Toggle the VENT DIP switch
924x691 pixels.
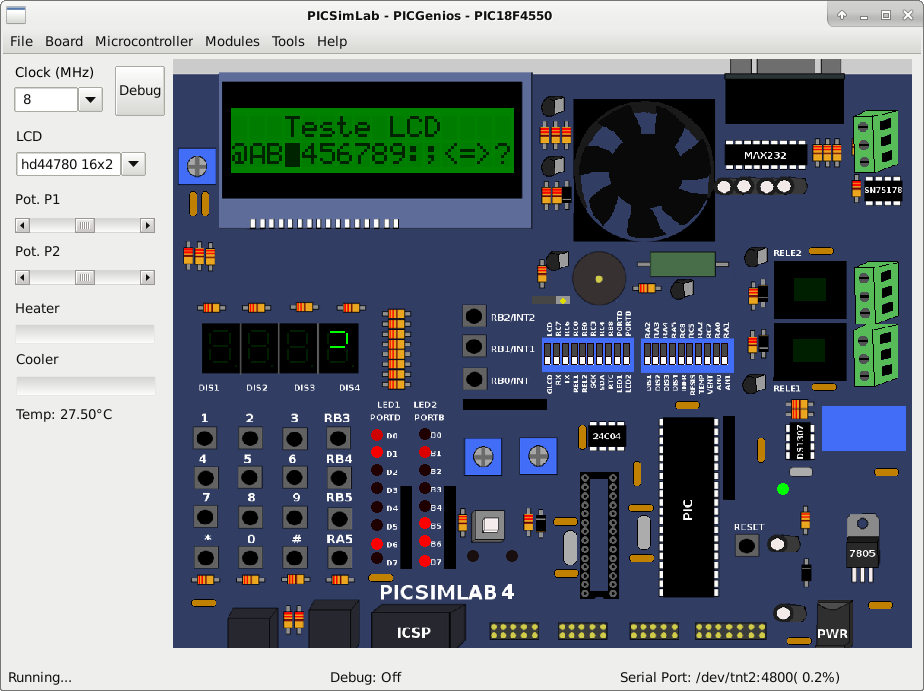708,354
